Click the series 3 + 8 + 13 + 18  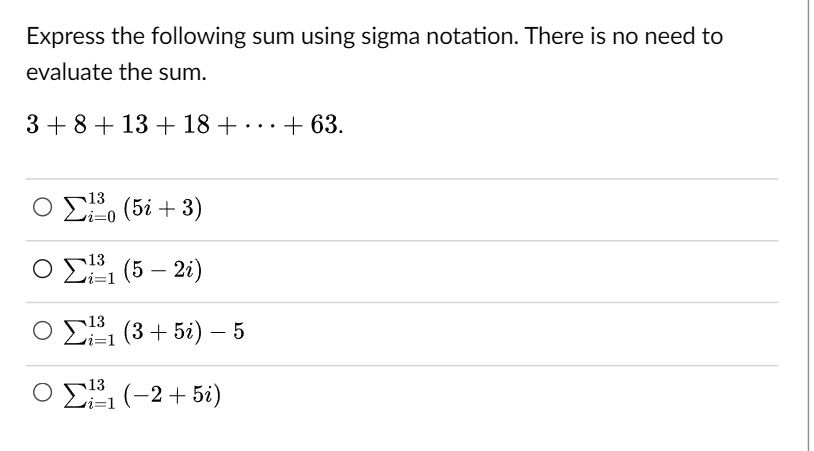tap(118, 125)
